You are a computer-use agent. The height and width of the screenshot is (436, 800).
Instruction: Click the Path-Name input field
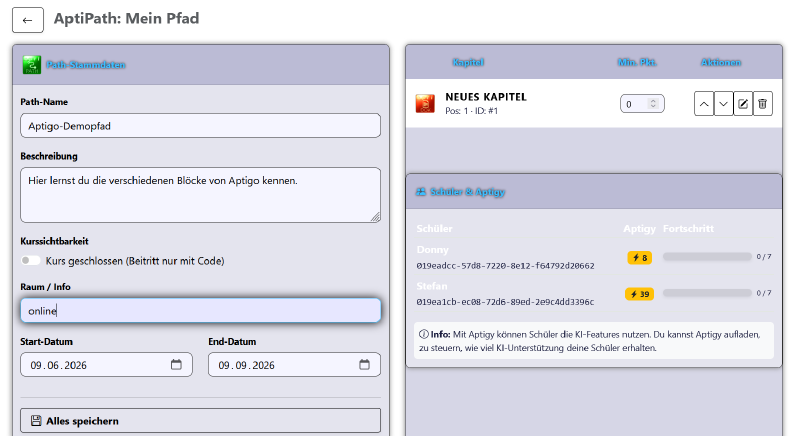[x=201, y=125]
